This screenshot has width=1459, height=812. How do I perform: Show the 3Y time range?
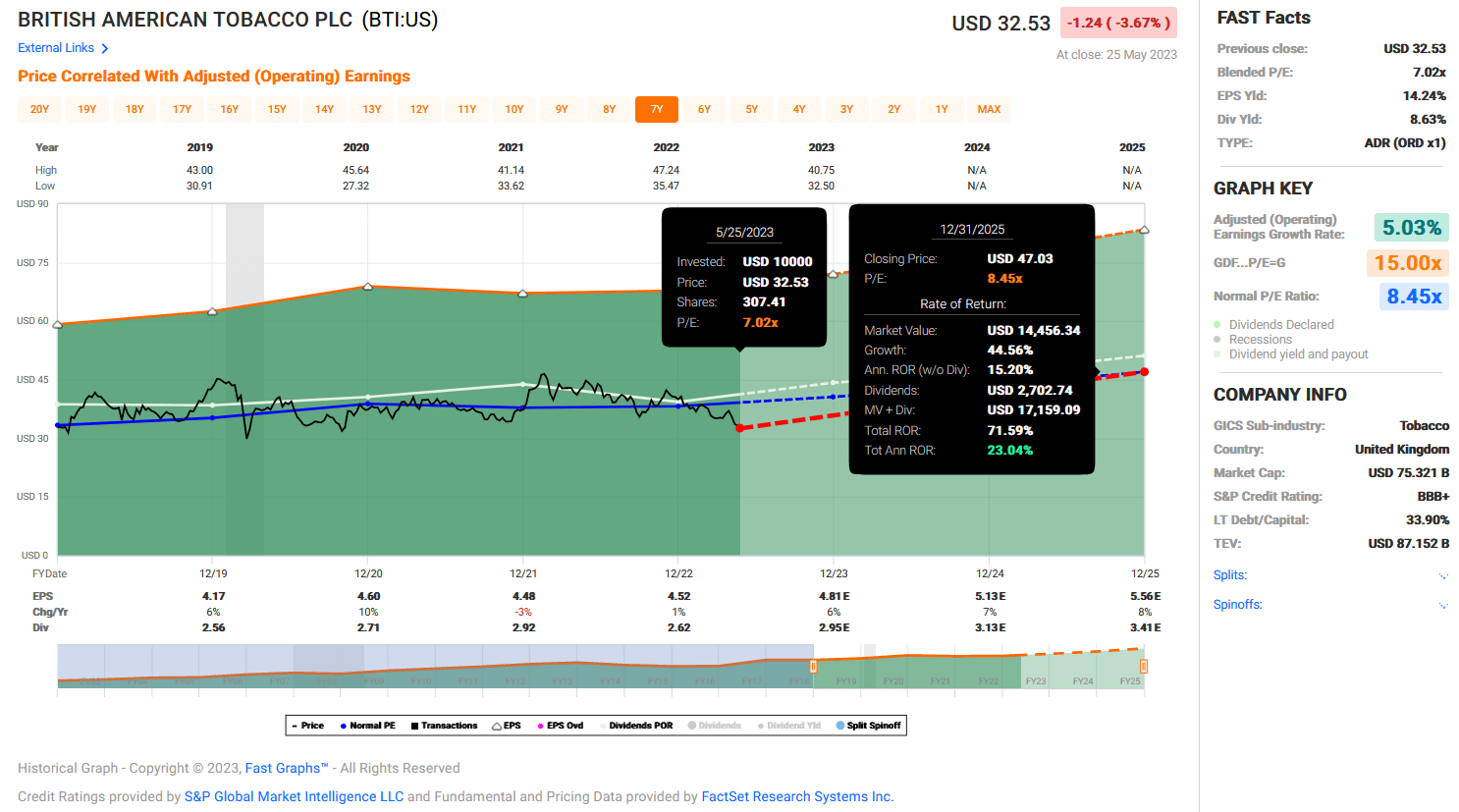click(846, 109)
